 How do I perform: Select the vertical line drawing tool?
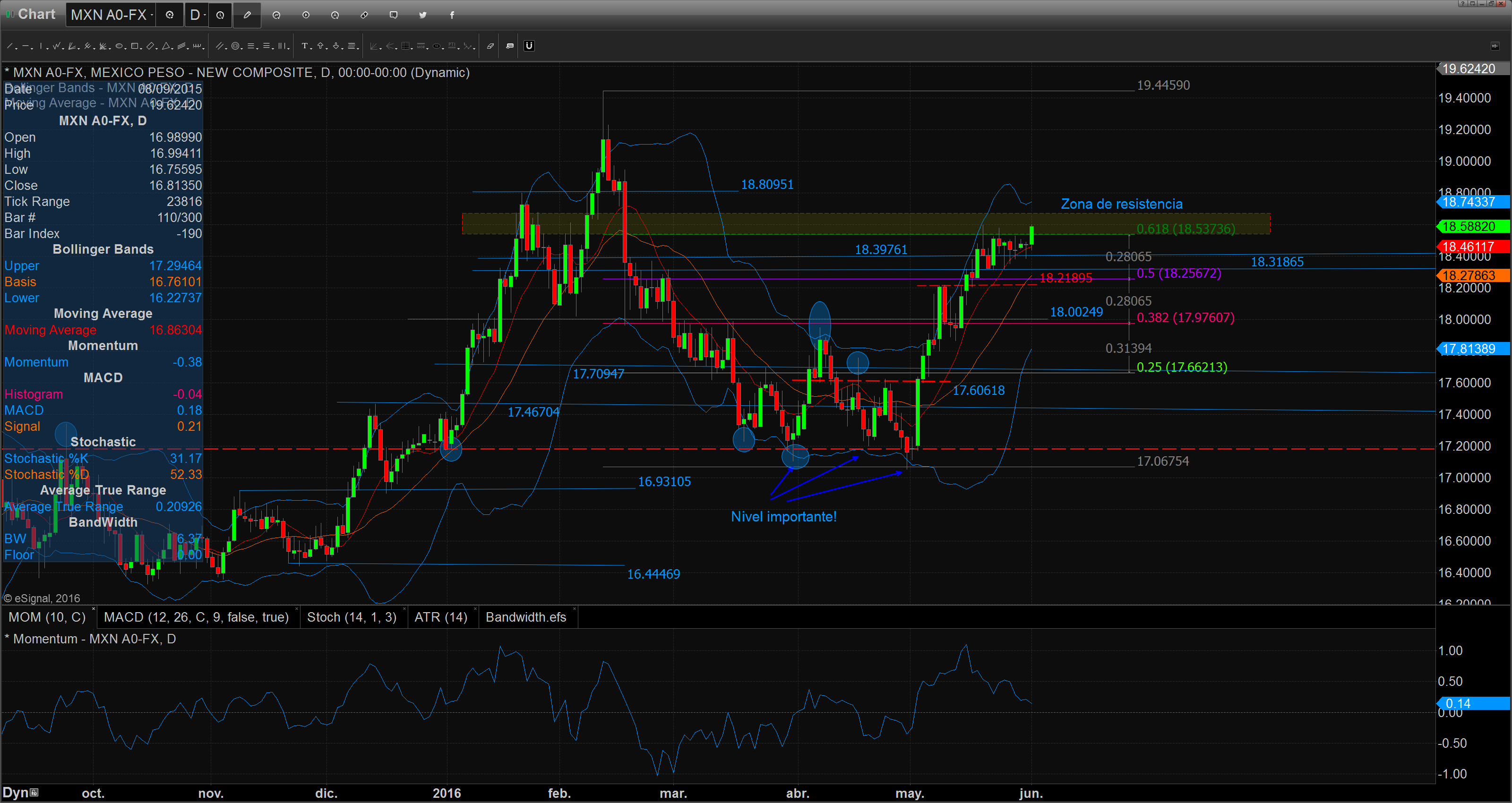click(41, 46)
